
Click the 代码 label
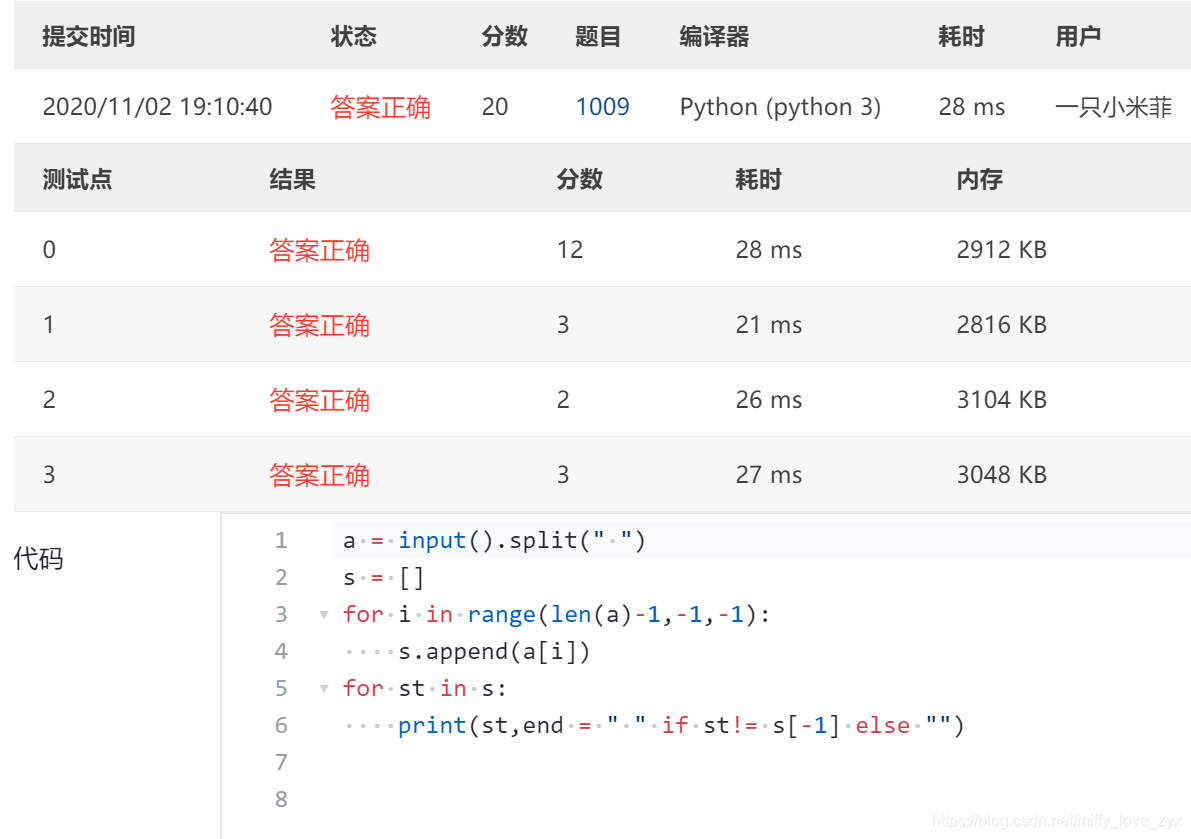38,559
